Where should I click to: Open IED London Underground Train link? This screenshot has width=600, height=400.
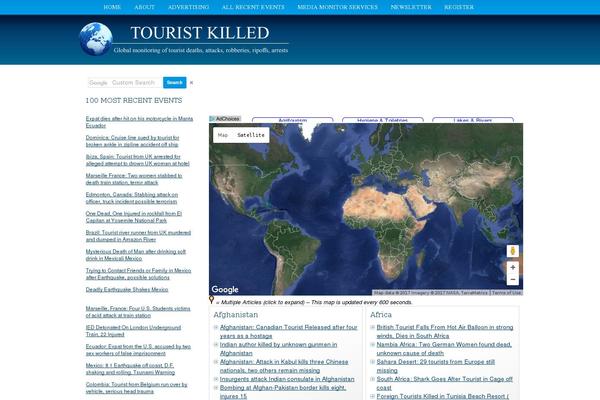[x=133, y=331]
